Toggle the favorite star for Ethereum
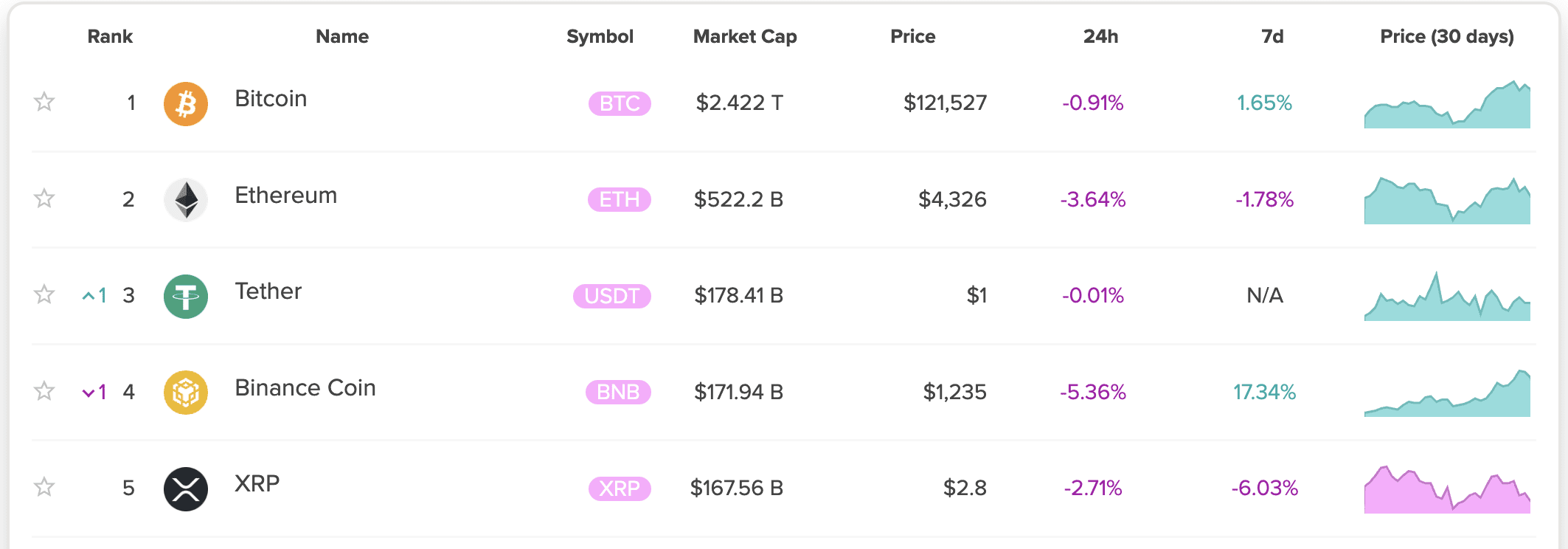The width and height of the screenshot is (1568, 549). 44,198
